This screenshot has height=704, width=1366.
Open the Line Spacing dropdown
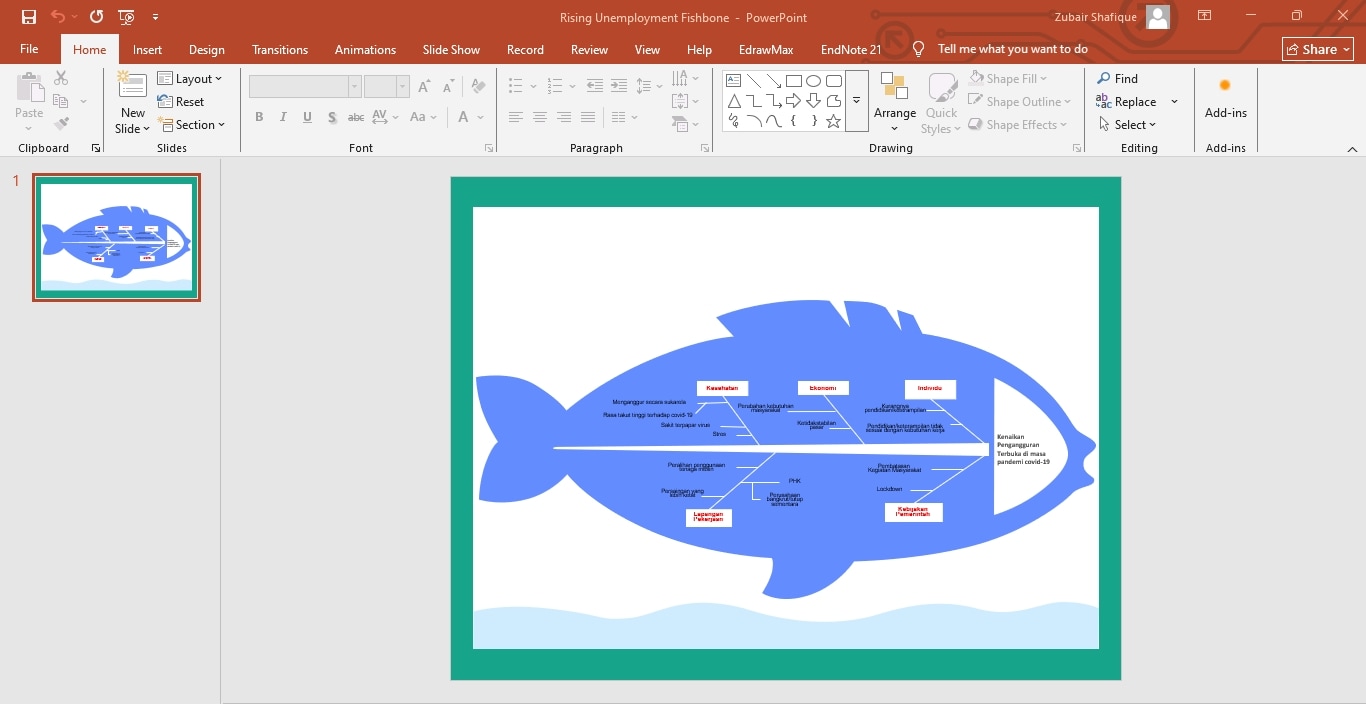click(x=649, y=86)
